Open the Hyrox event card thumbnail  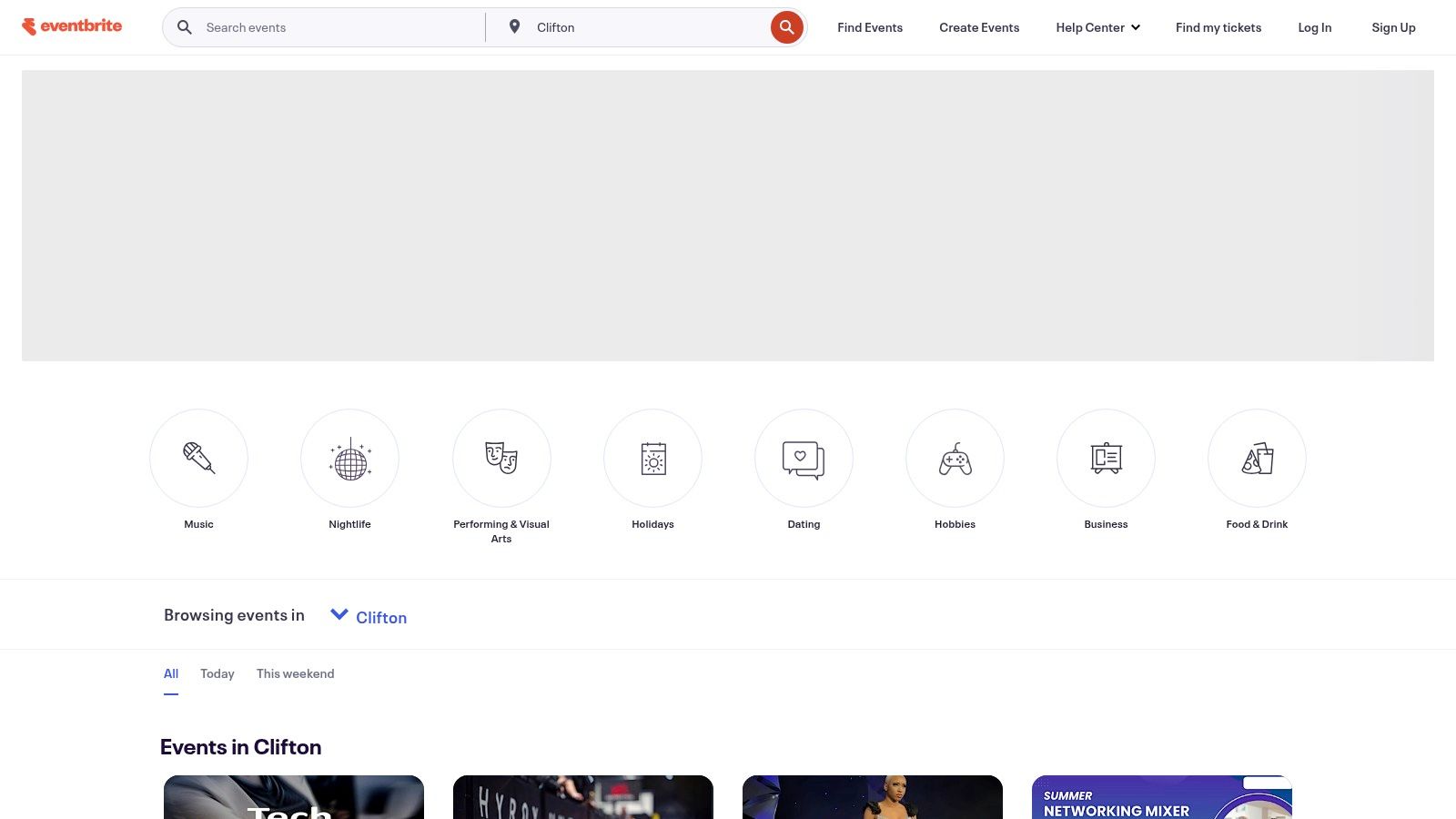[x=583, y=797]
